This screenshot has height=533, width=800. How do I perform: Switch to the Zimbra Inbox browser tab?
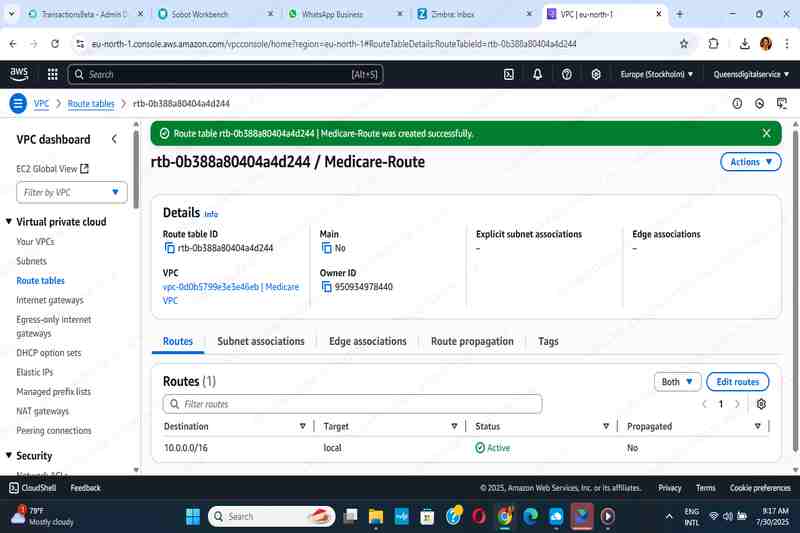(474, 14)
